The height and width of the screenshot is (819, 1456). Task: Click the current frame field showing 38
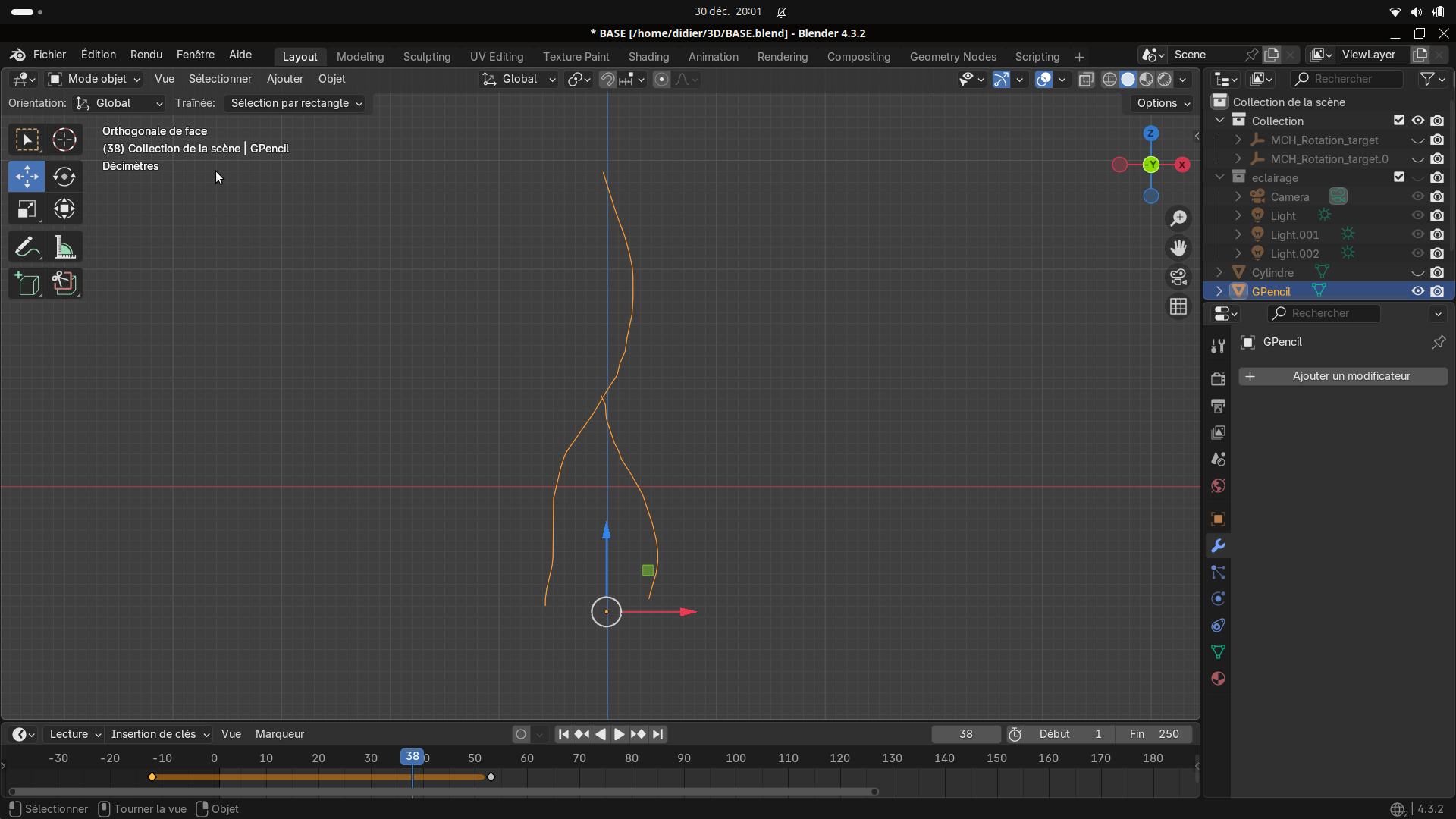pyautogui.click(x=965, y=734)
